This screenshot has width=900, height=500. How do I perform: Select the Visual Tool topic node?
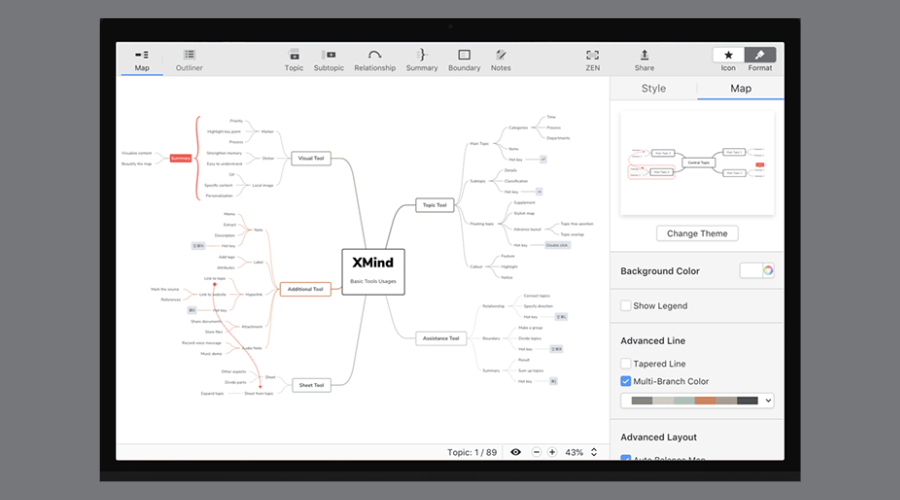pyautogui.click(x=311, y=158)
